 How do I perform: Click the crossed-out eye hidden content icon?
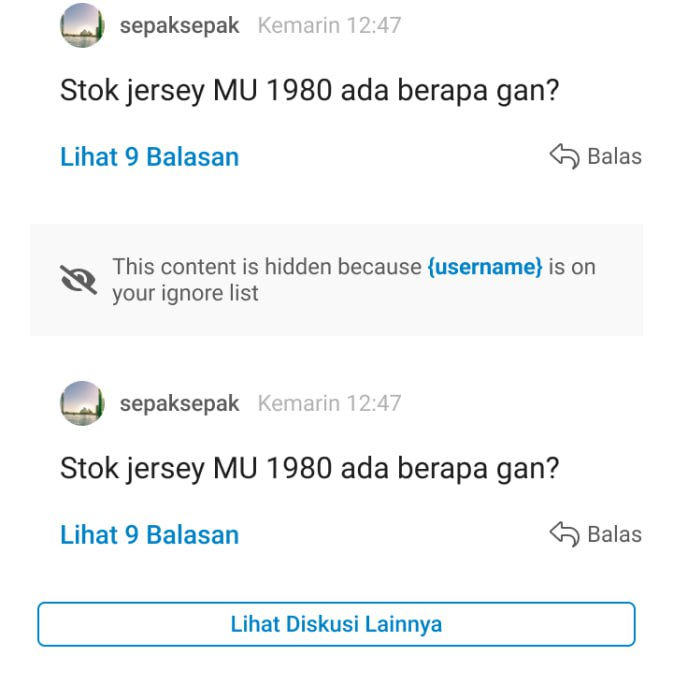pyautogui.click(x=79, y=280)
